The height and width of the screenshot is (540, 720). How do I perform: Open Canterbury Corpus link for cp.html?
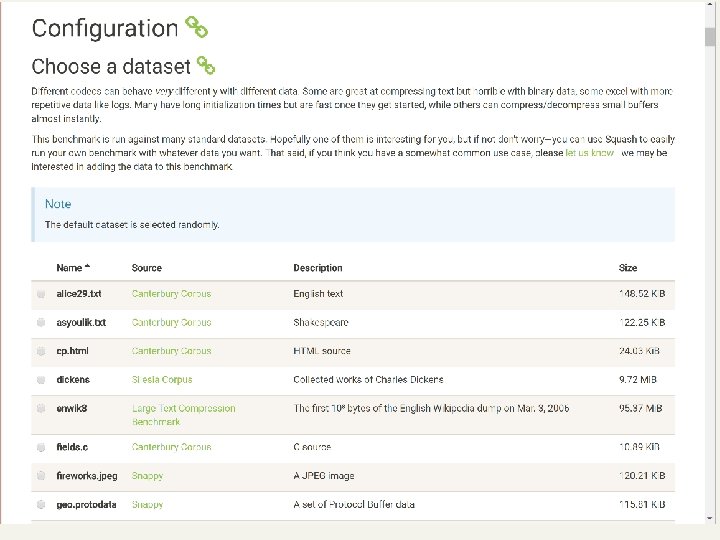point(171,351)
